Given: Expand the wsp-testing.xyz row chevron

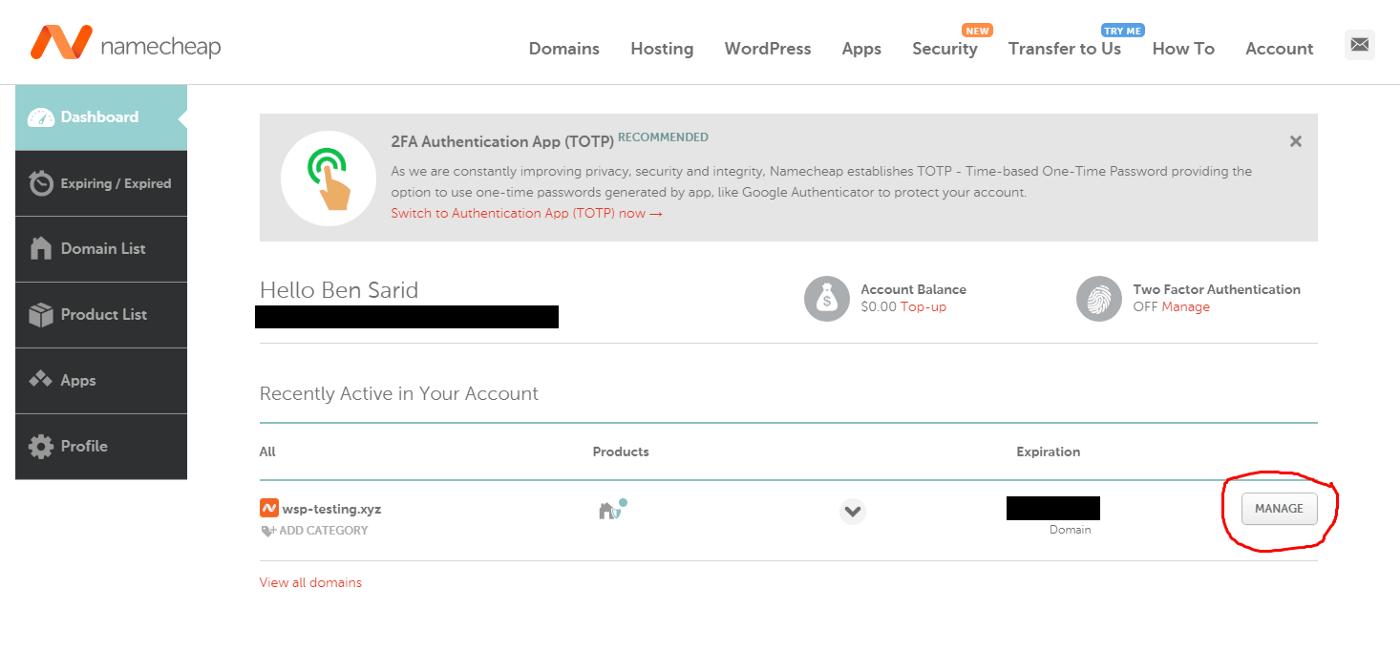Looking at the screenshot, I should click(x=852, y=511).
